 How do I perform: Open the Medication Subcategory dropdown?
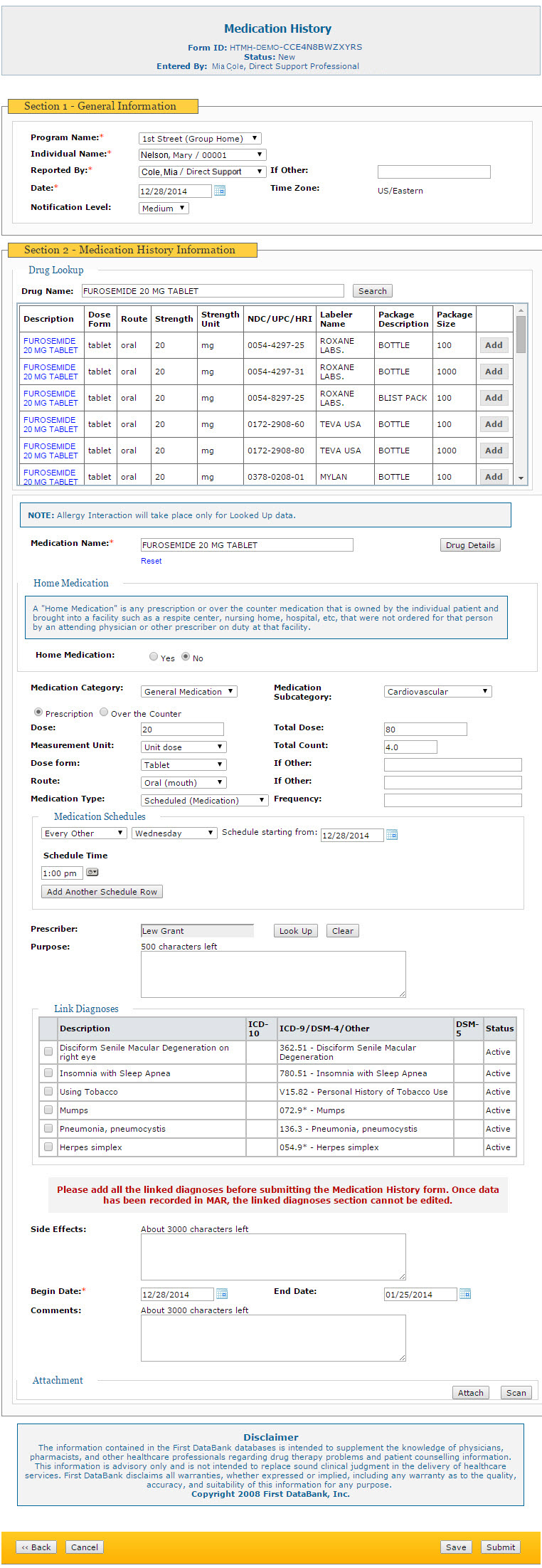point(437,691)
